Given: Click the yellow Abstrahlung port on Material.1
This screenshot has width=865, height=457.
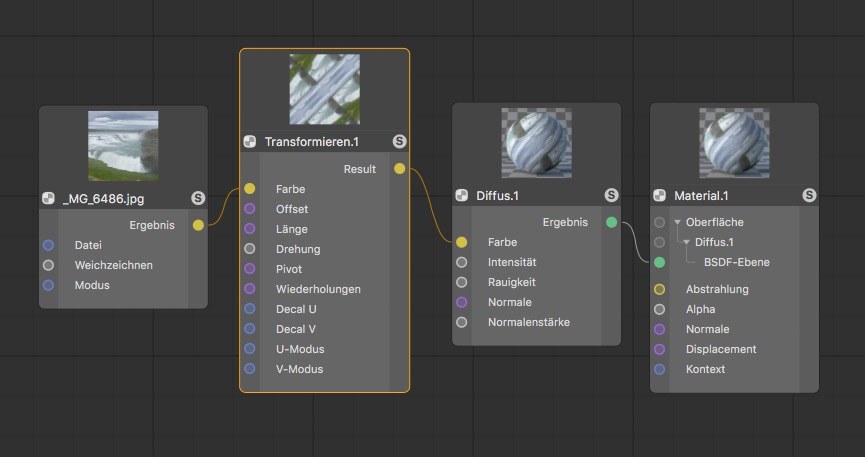Looking at the screenshot, I should click(x=659, y=289).
